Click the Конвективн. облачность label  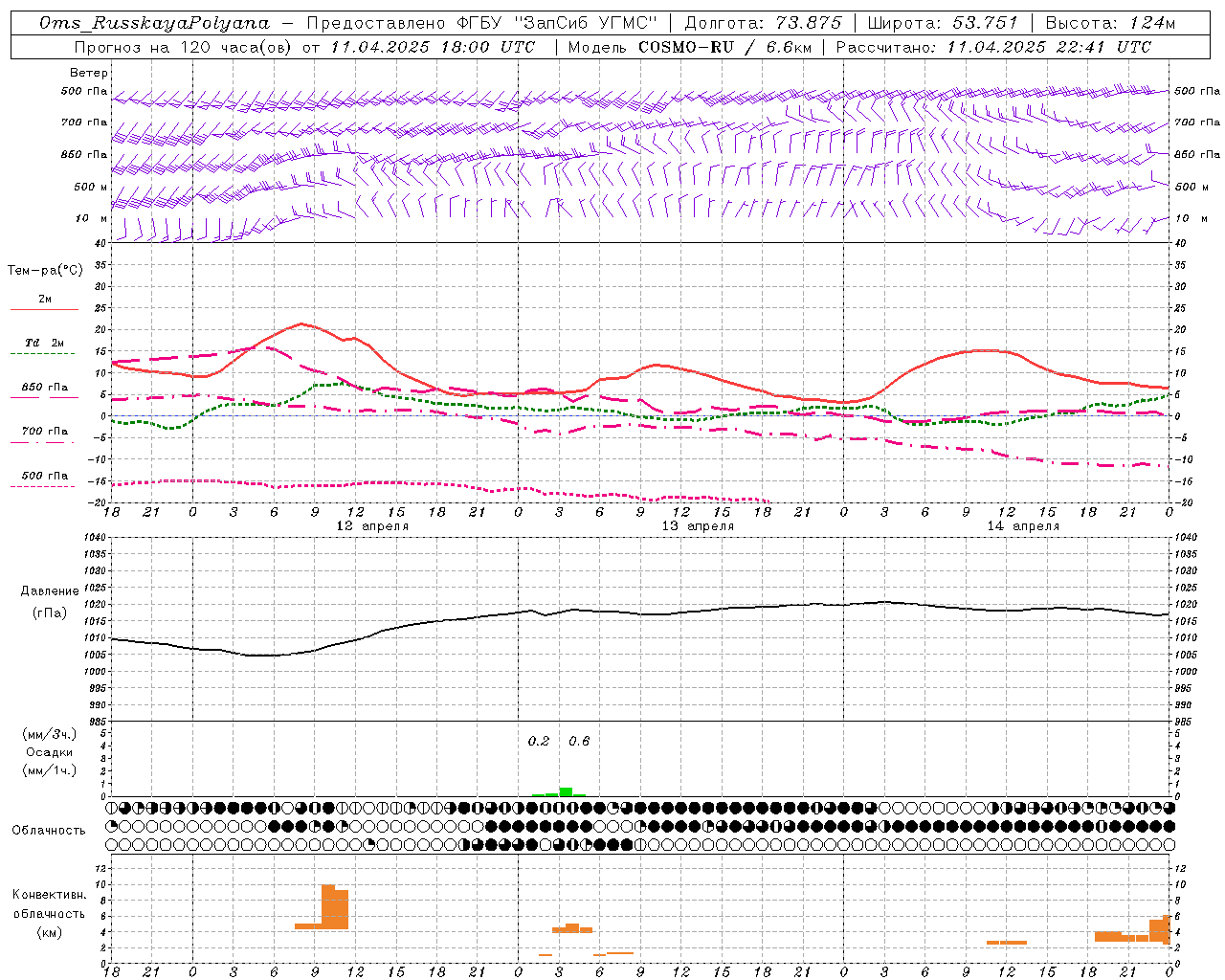pyautogui.click(x=49, y=904)
